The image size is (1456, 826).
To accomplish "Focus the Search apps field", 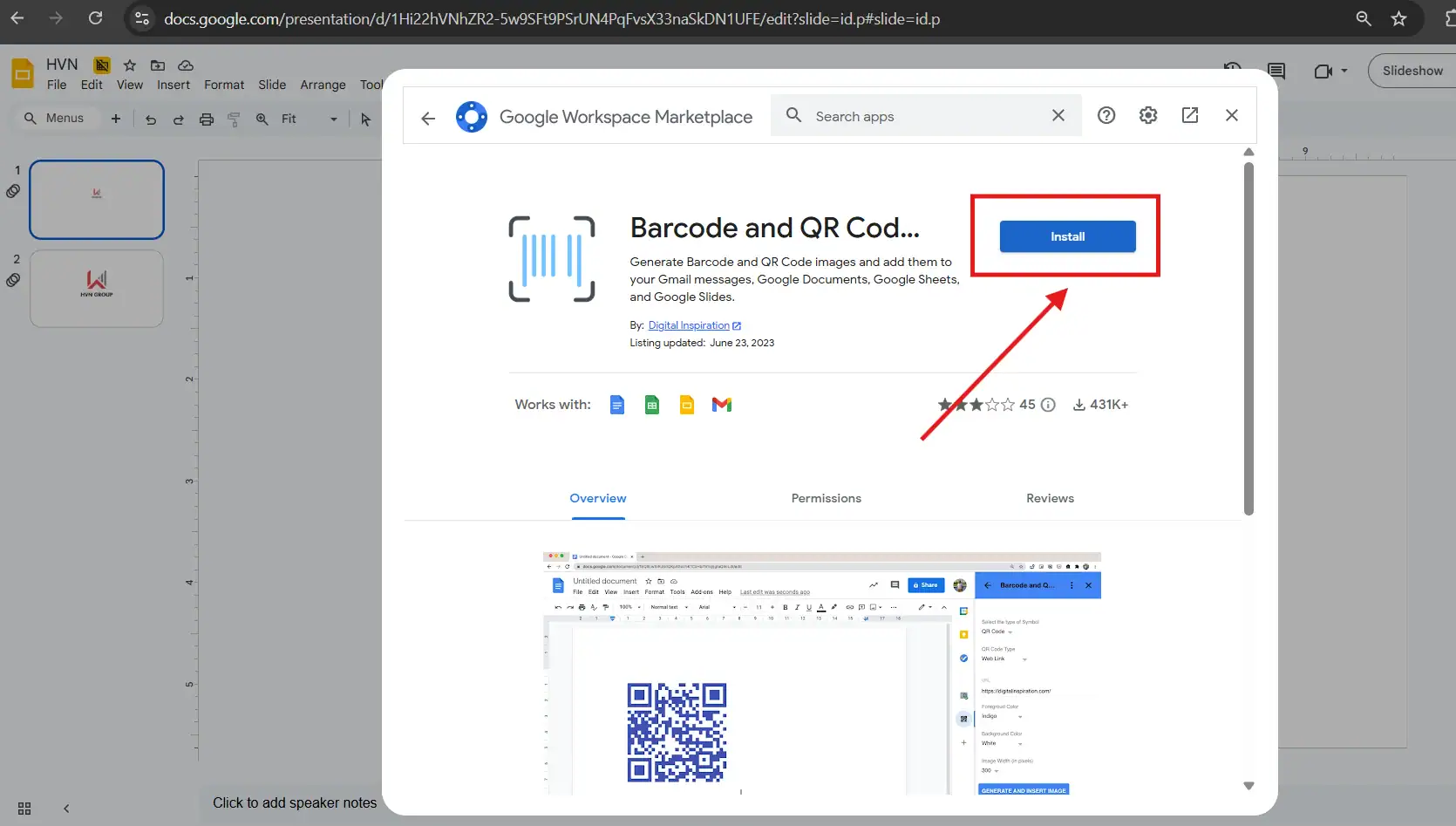I will pos(924,116).
